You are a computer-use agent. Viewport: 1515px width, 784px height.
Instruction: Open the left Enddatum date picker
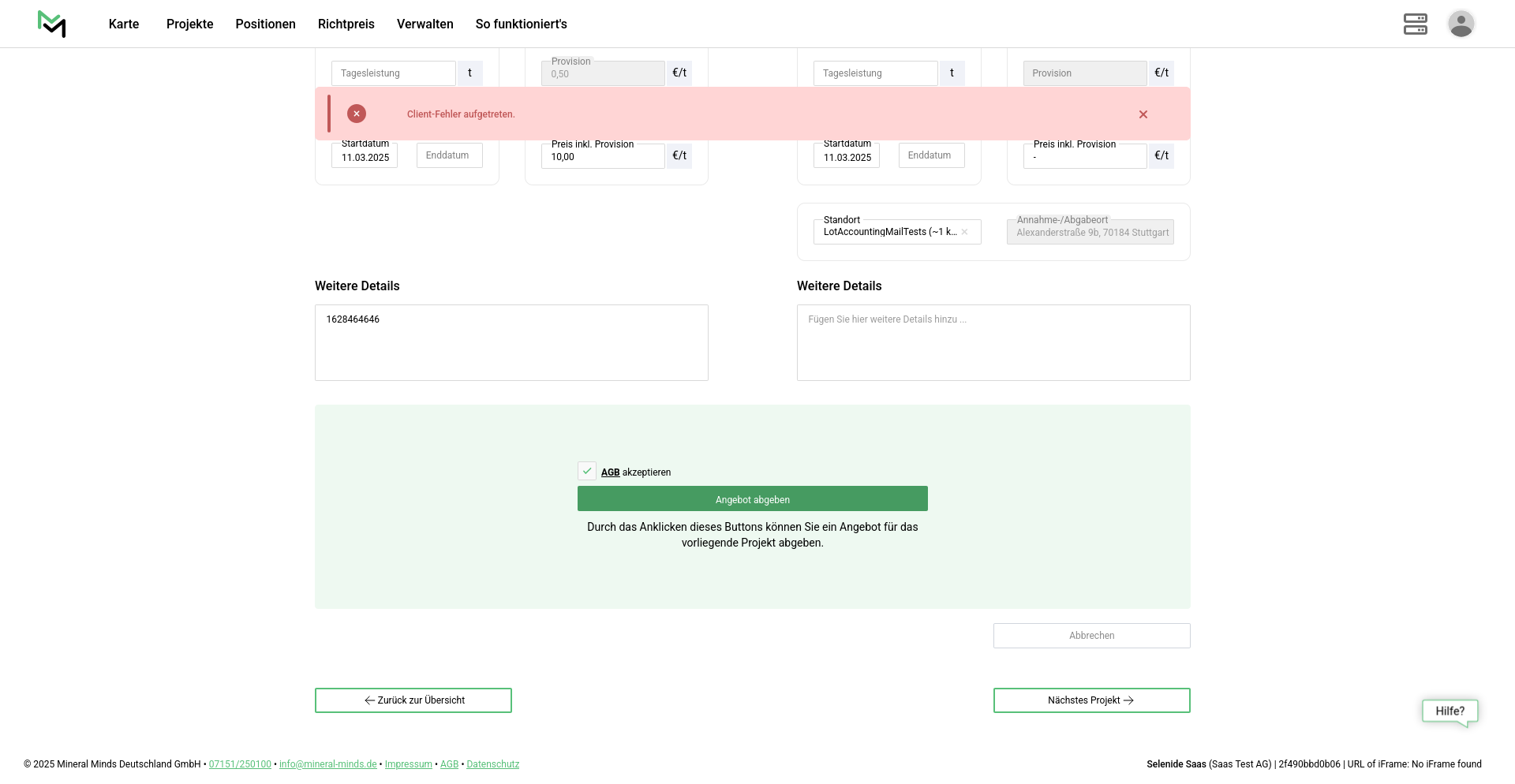click(449, 155)
